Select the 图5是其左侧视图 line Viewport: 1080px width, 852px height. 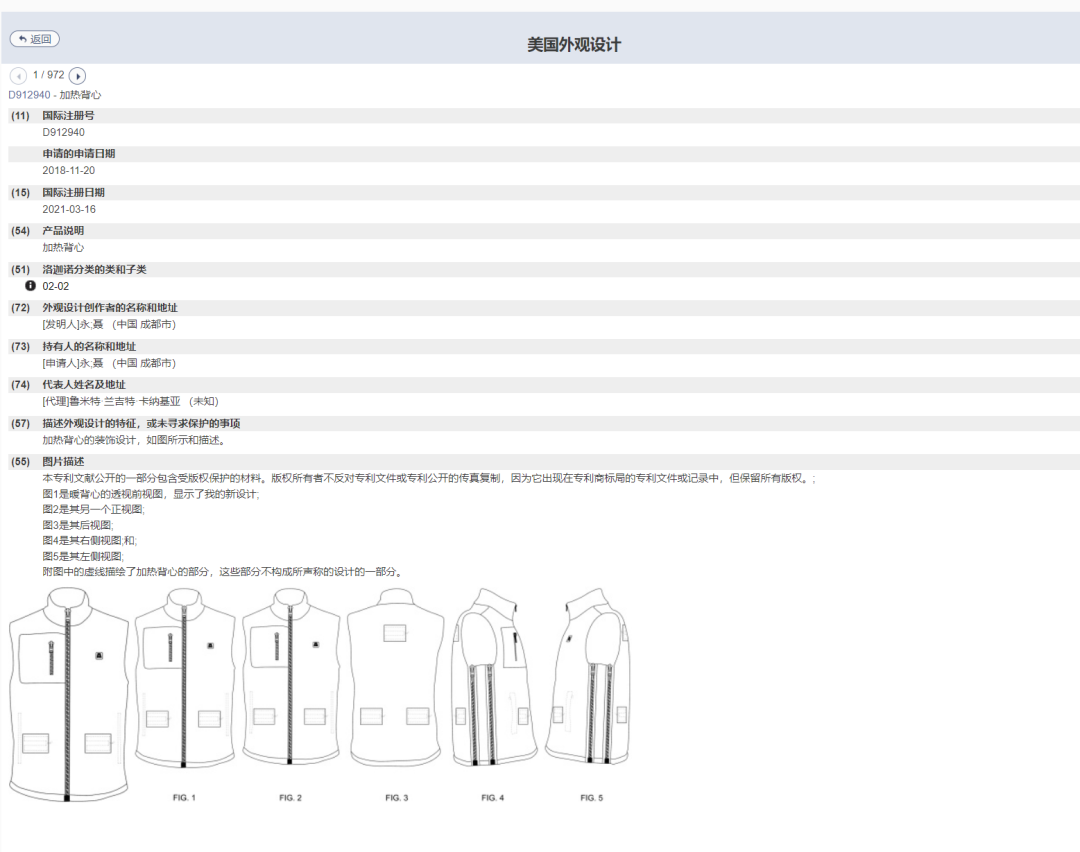click(83, 556)
